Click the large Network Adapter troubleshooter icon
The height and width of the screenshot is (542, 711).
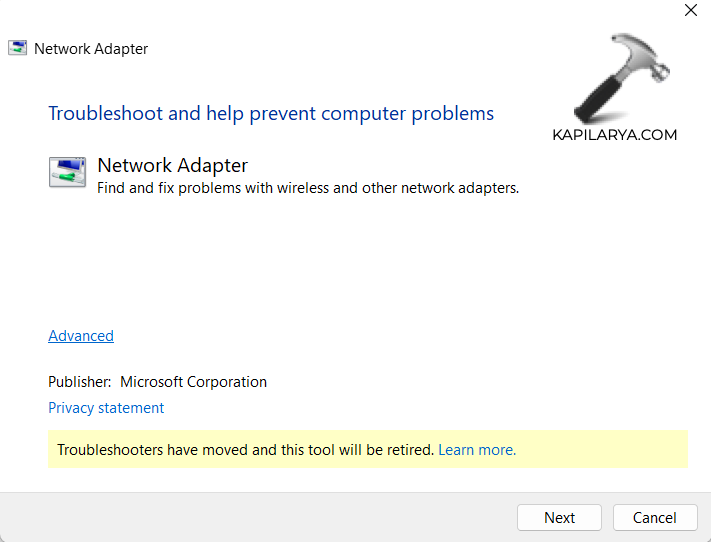67,172
